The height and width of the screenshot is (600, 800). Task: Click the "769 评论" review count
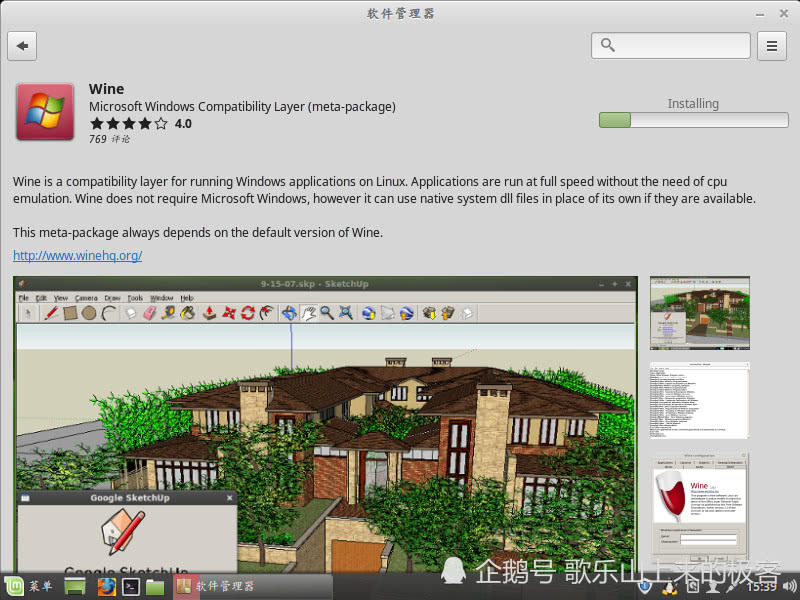[x=109, y=139]
